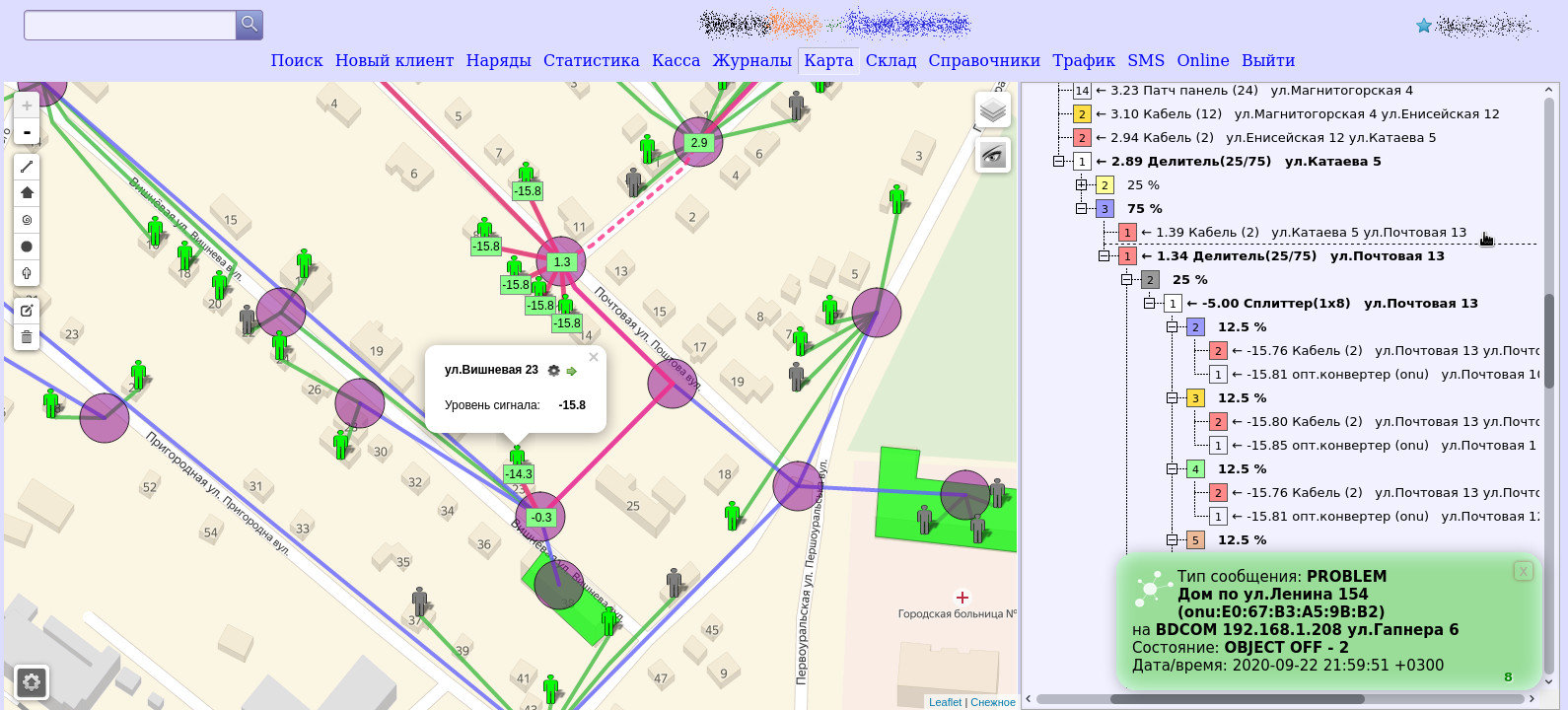This screenshot has height=710, width=1568.
Task: Close the ул.Вишневая 23 popup
Action: click(x=594, y=358)
